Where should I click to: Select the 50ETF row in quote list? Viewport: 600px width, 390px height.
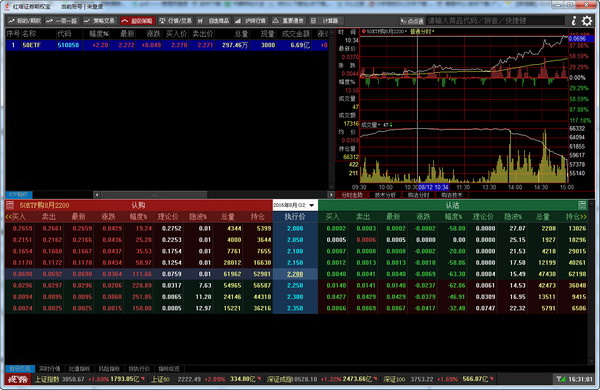click(167, 45)
